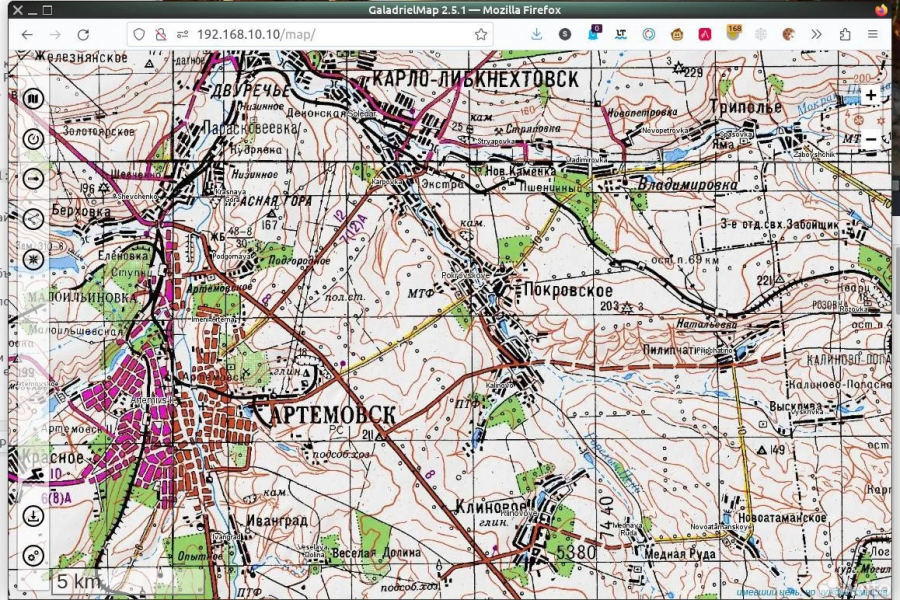
Task: Open the map sources panel icon
Action: (33, 99)
